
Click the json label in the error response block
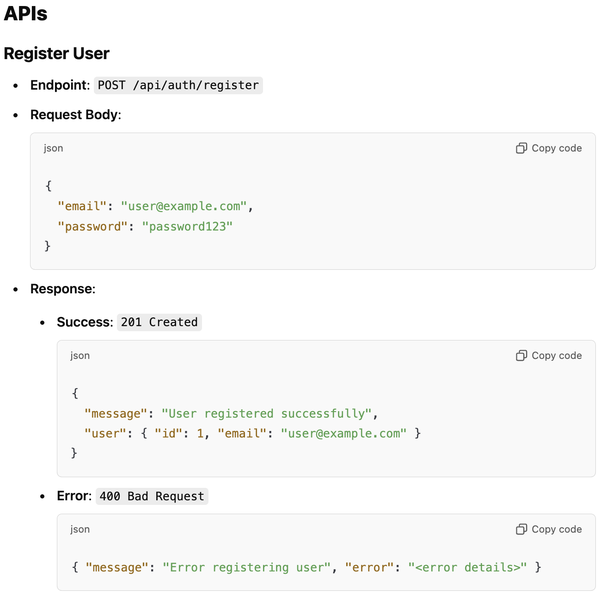click(x=80, y=529)
